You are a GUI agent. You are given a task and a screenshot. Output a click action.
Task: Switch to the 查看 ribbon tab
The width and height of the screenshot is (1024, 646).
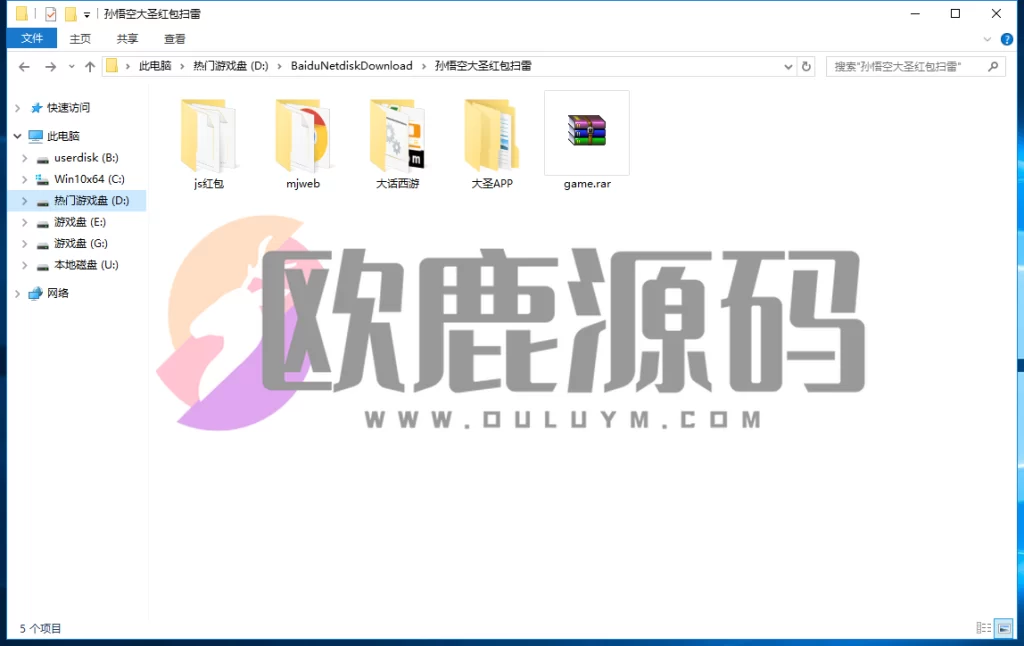click(173, 39)
